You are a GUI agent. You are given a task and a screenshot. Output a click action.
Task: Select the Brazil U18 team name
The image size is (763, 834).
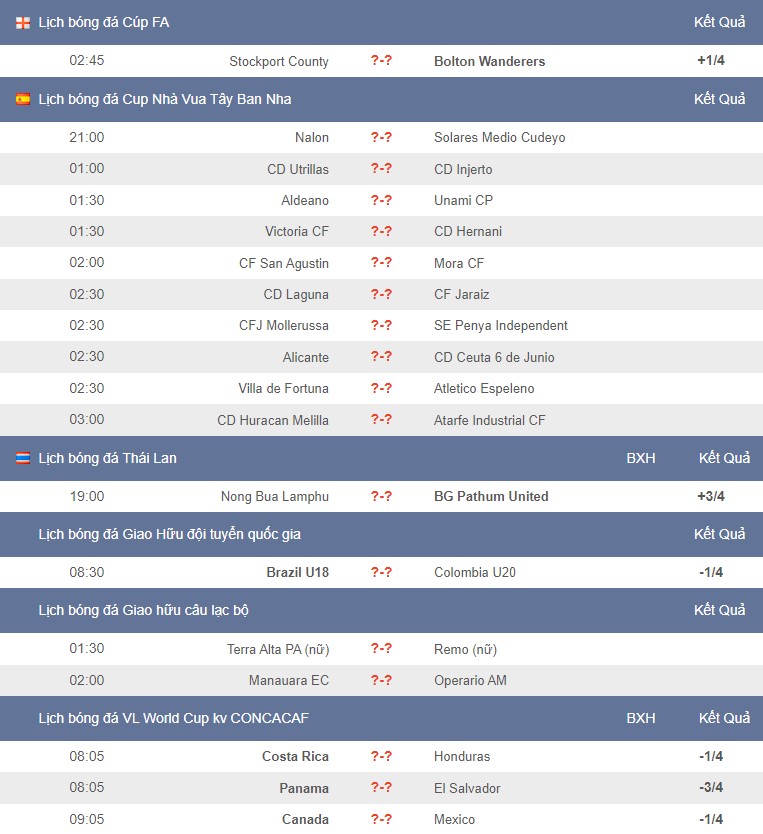click(x=297, y=572)
